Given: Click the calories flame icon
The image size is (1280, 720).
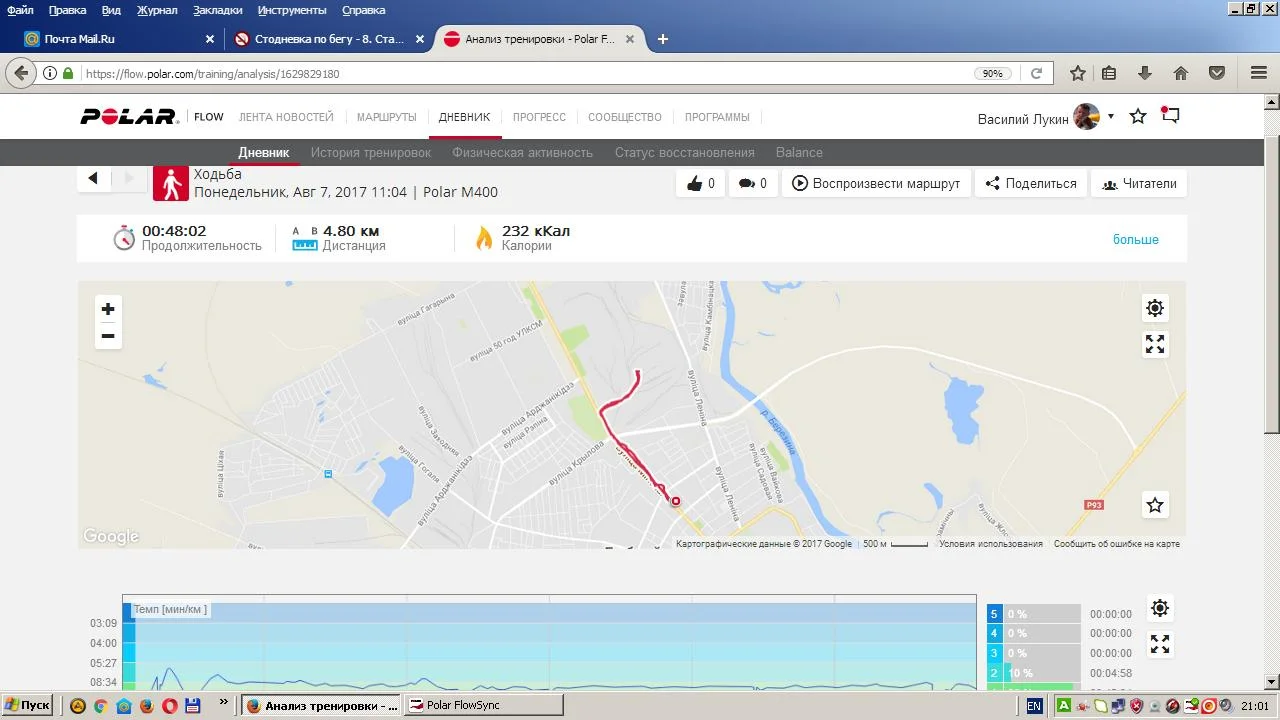Looking at the screenshot, I should click(484, 237).
